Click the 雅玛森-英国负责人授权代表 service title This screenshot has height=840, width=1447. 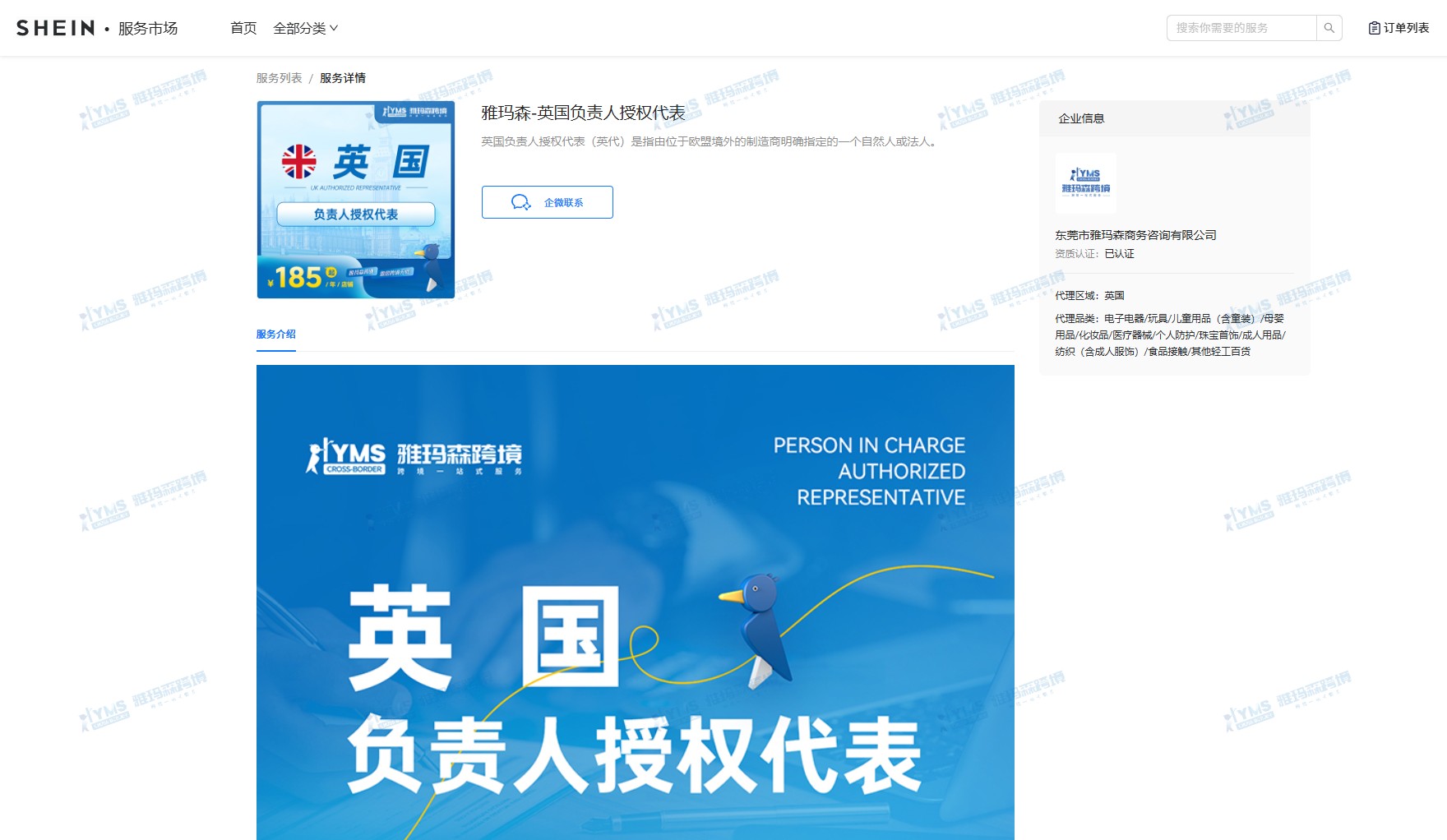tap(583, 113)
